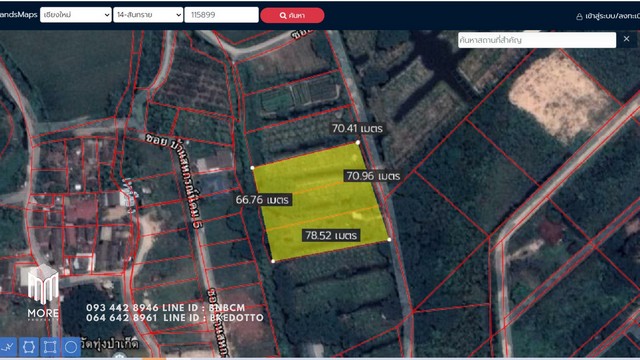Select the circle drawing tool
640x360 pixels.
pos(71,347)
